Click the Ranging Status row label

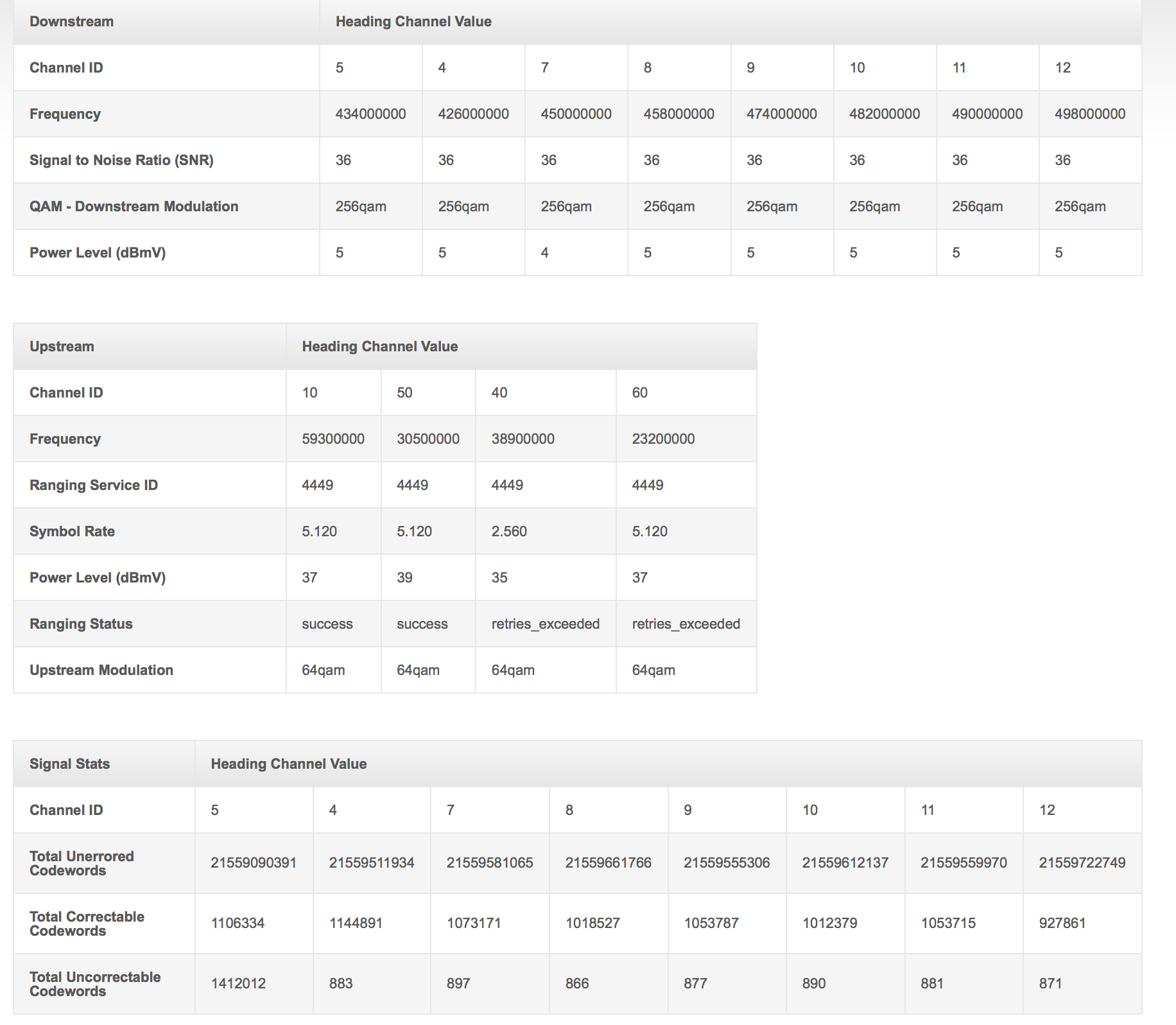click(81, 624)
